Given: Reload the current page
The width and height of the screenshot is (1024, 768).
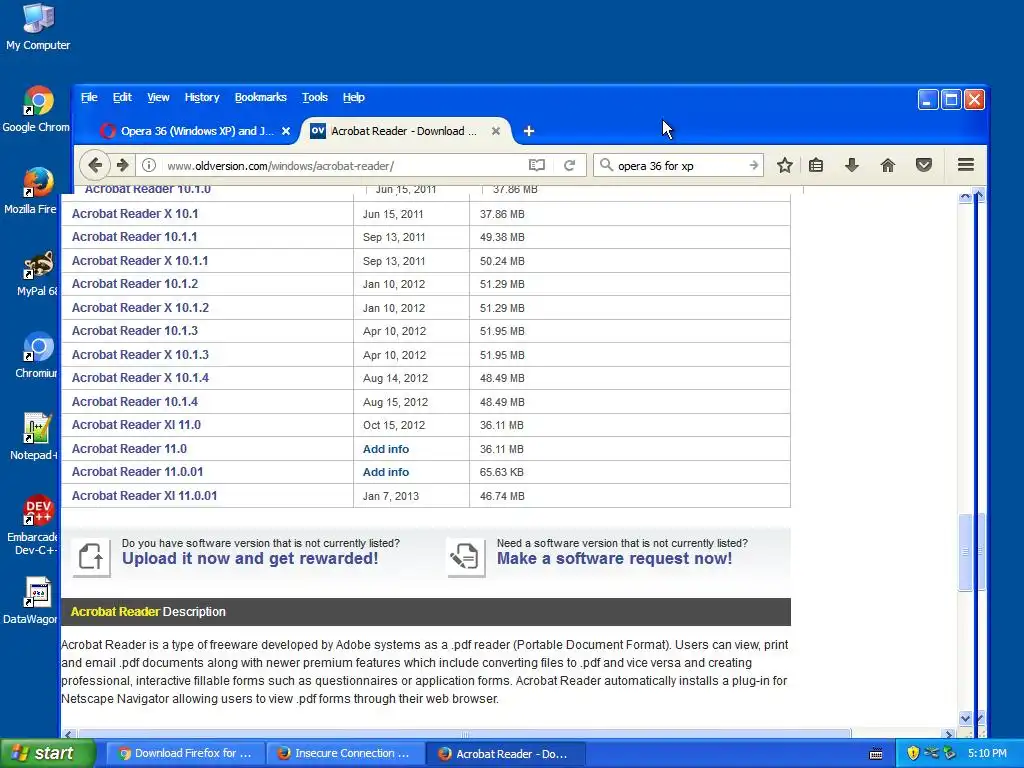Looking at the screenshot, I should 569,165.
